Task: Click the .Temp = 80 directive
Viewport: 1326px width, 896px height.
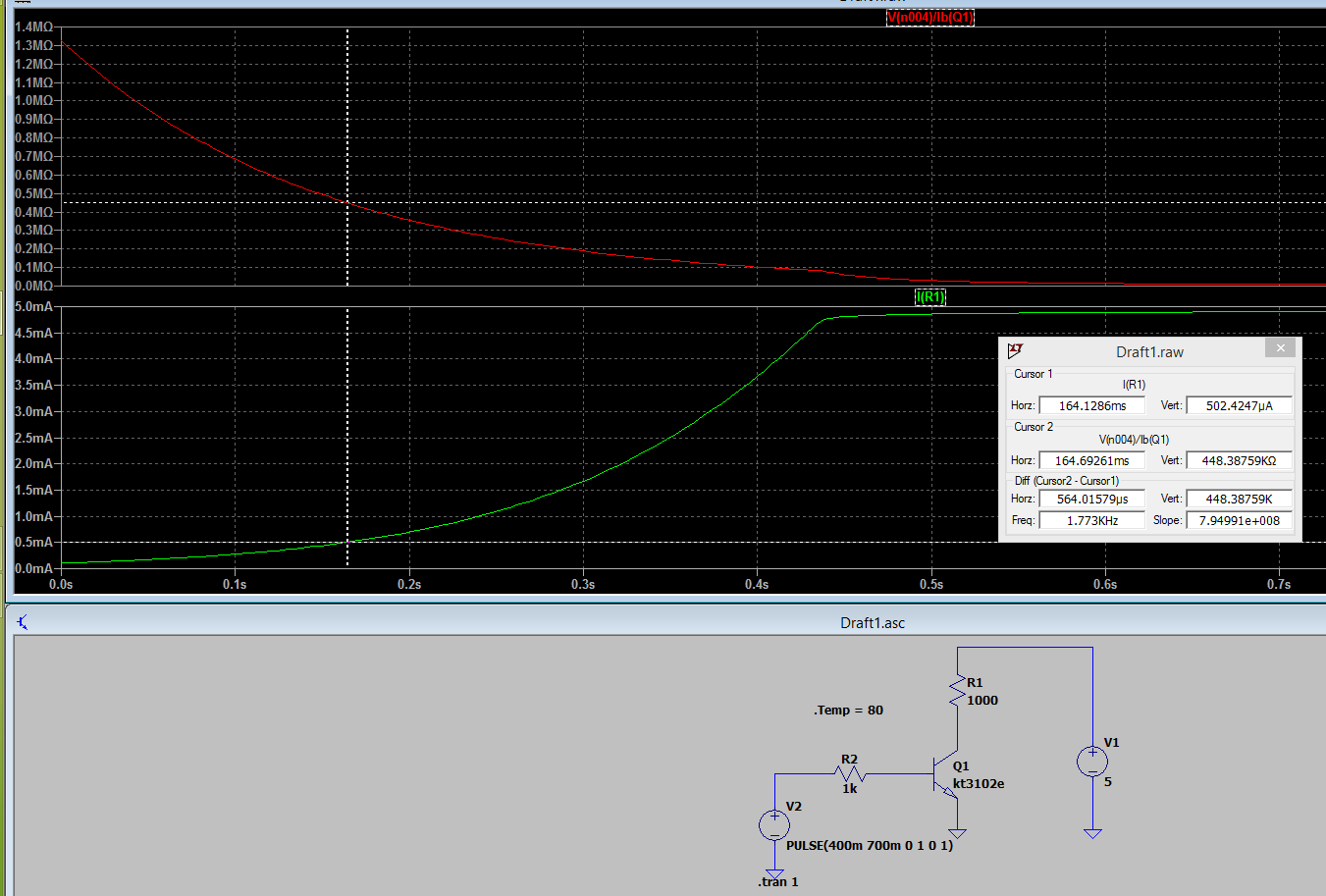Action: point(848,710)
